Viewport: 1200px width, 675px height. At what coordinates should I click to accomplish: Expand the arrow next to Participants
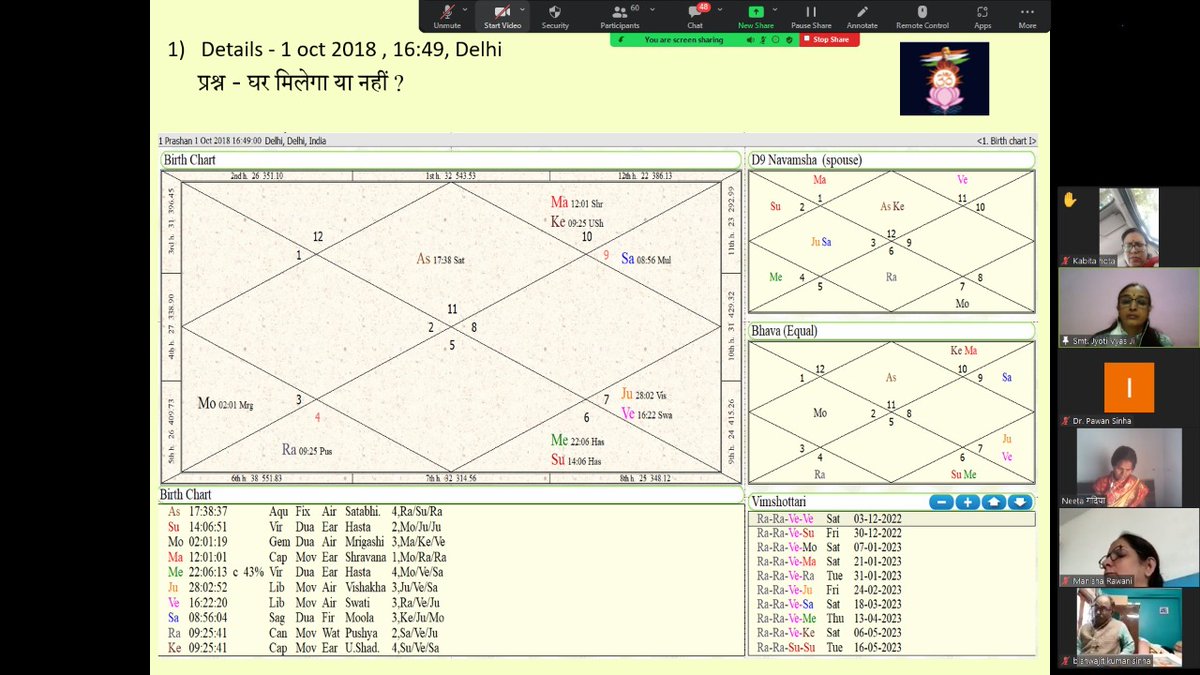coord(653,8)
